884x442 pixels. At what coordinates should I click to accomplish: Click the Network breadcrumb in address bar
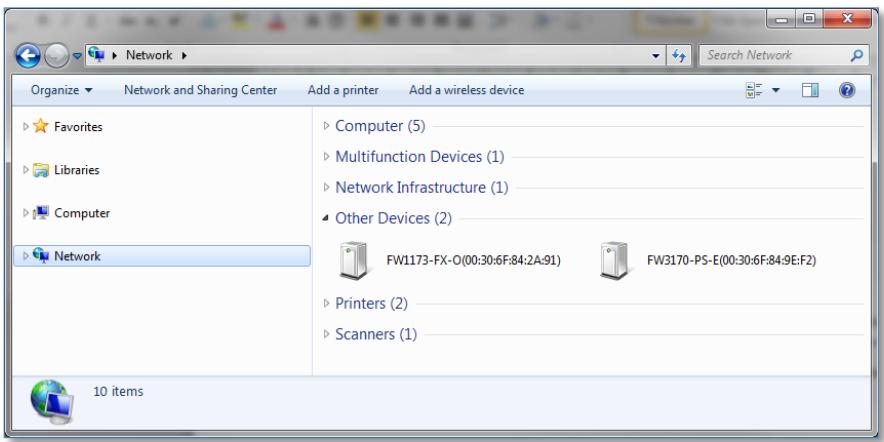pos(149,55)
